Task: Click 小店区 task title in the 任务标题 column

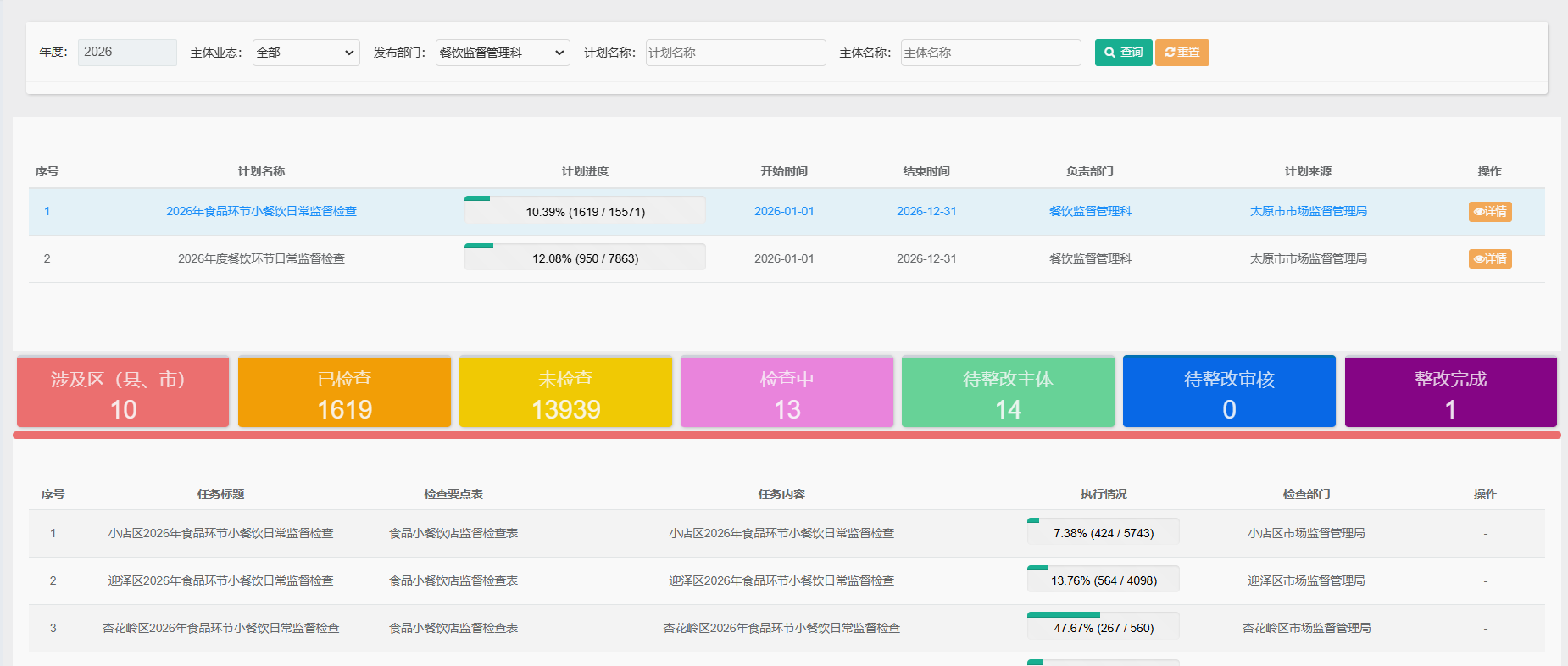Action: [x=220, y=534]
